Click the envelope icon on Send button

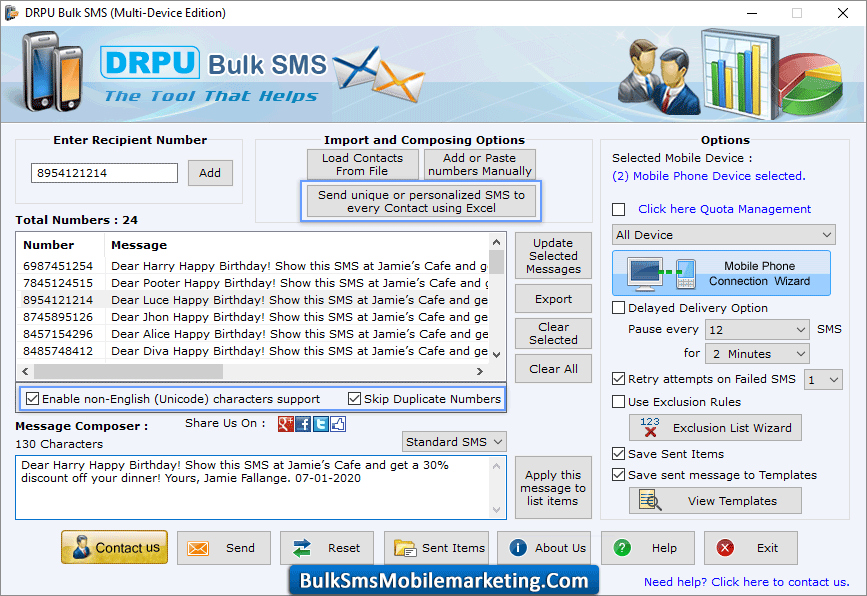point(198,548)
